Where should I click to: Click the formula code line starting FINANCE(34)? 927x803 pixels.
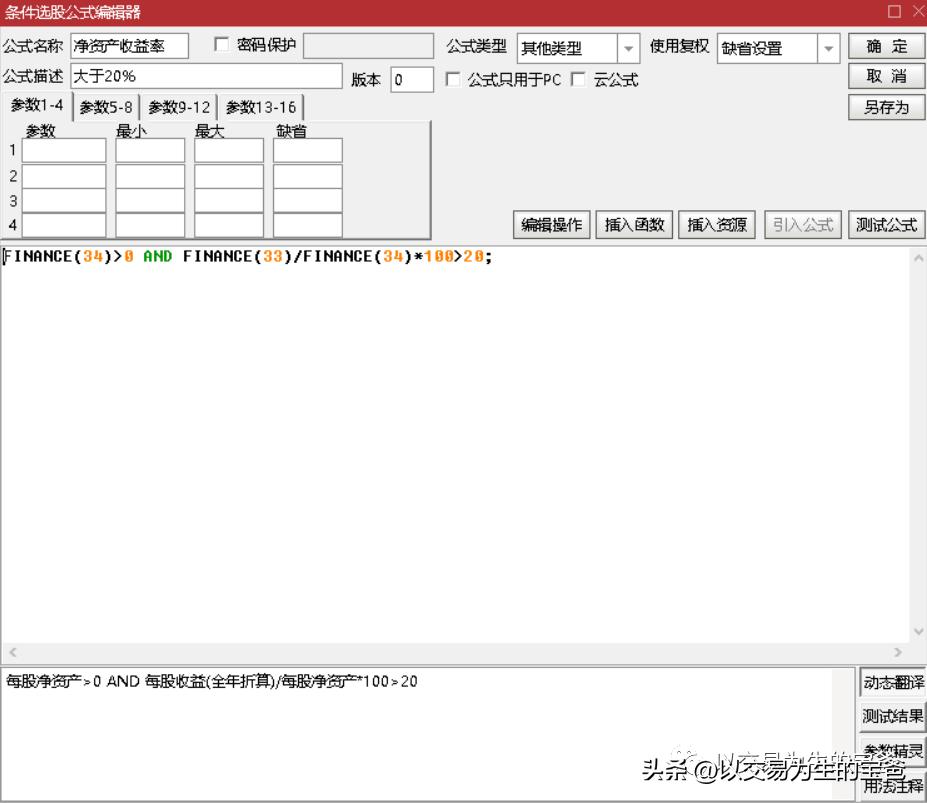click(x=247, y=257)
